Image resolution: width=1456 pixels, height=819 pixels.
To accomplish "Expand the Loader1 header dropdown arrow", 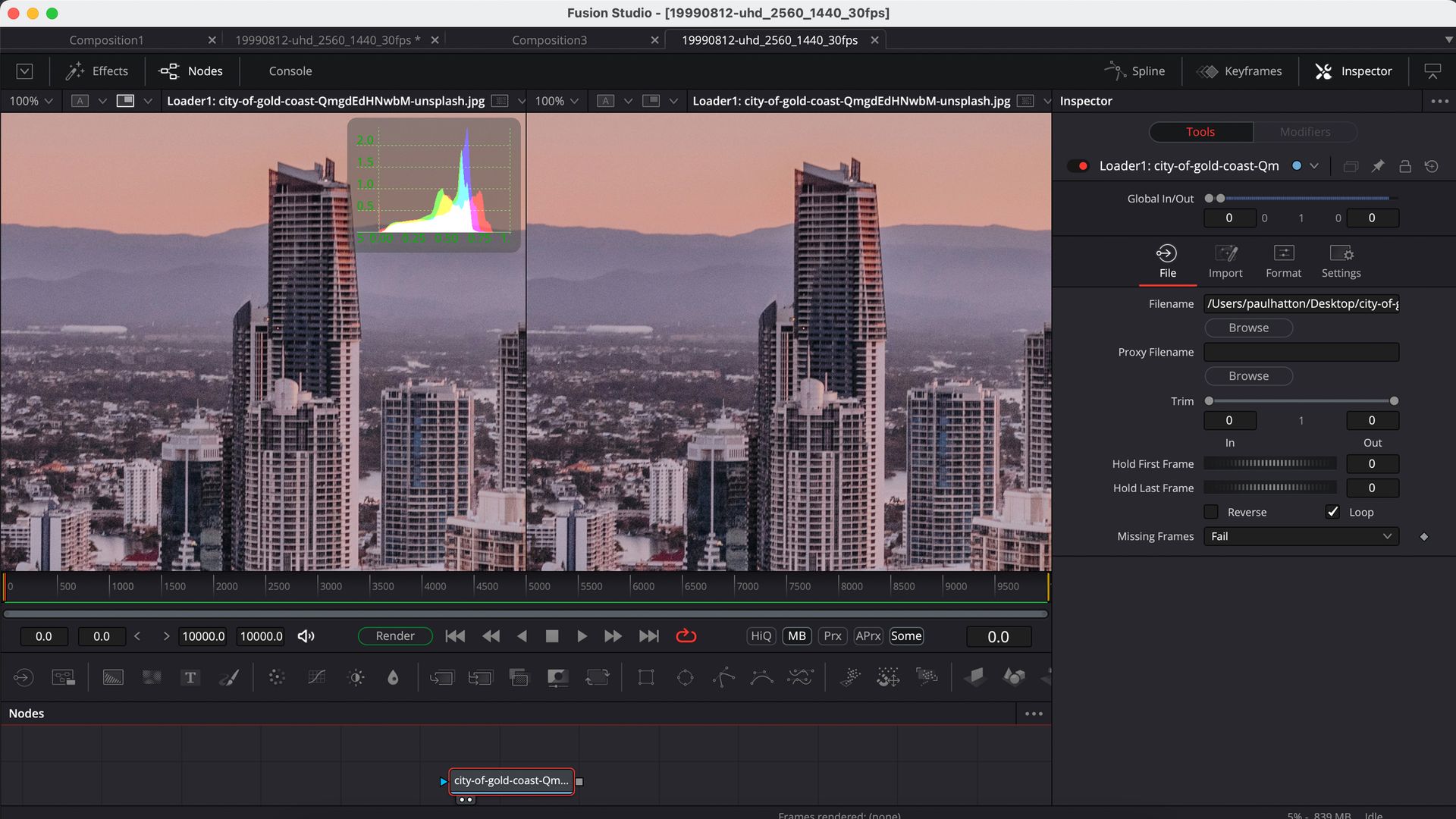I will point(1316,165).
